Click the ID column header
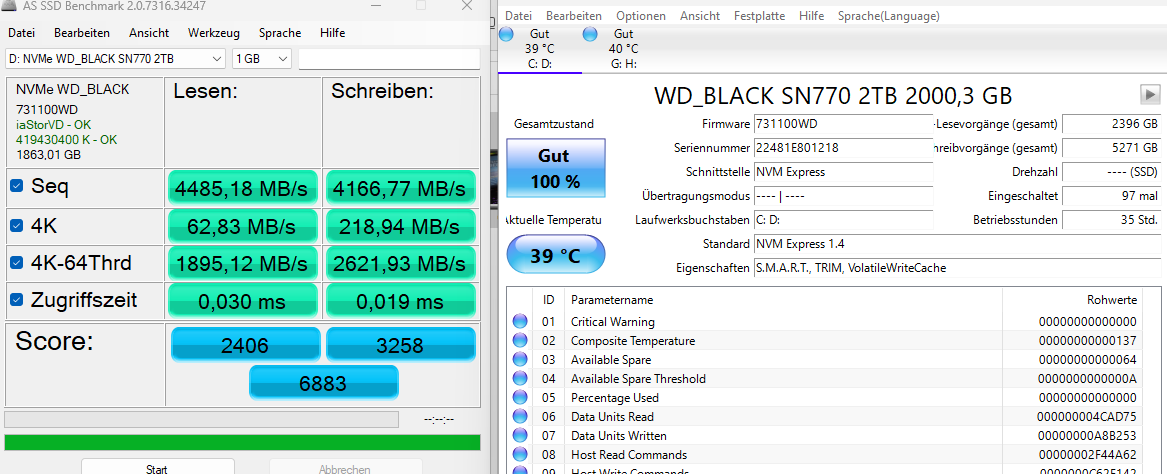Viewport: 1167px width, 474px height. coord(549,300)
